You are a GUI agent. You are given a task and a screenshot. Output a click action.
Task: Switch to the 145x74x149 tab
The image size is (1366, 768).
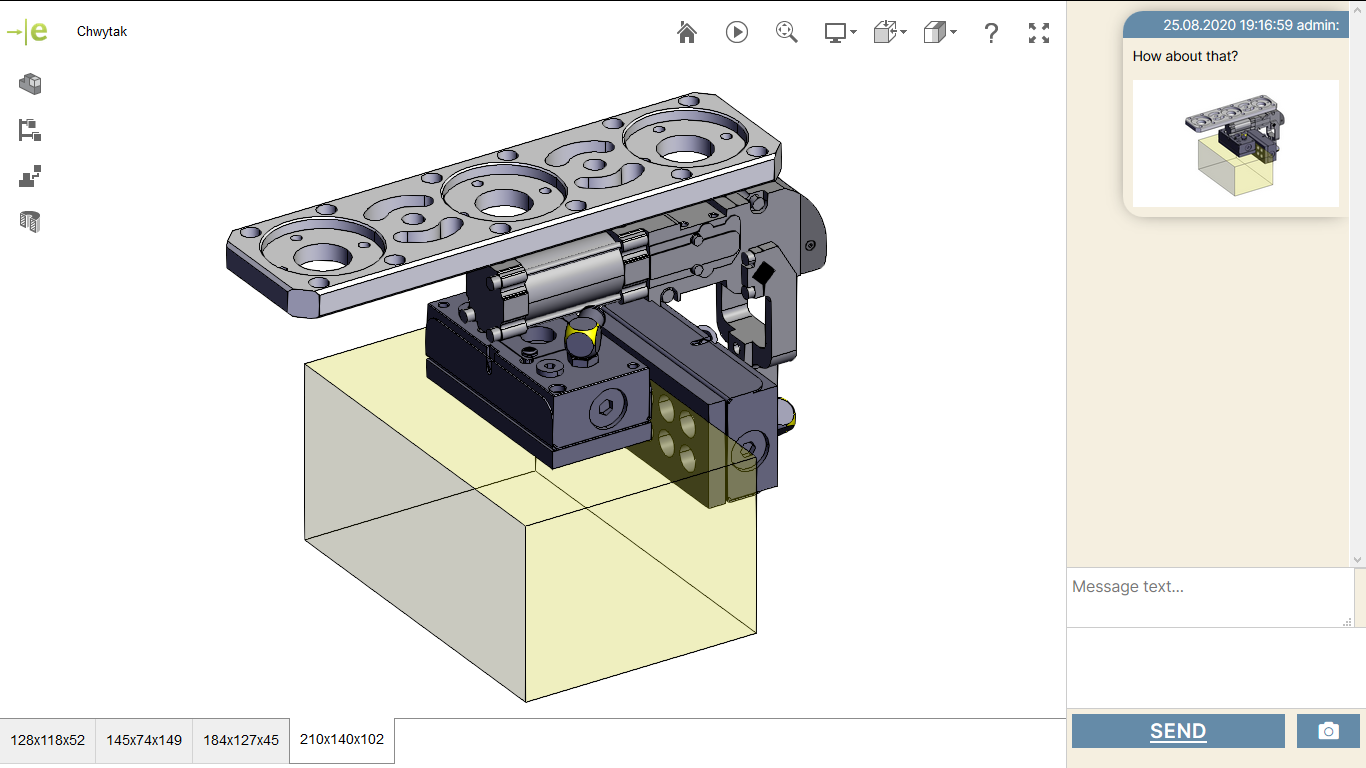[144, 741]
